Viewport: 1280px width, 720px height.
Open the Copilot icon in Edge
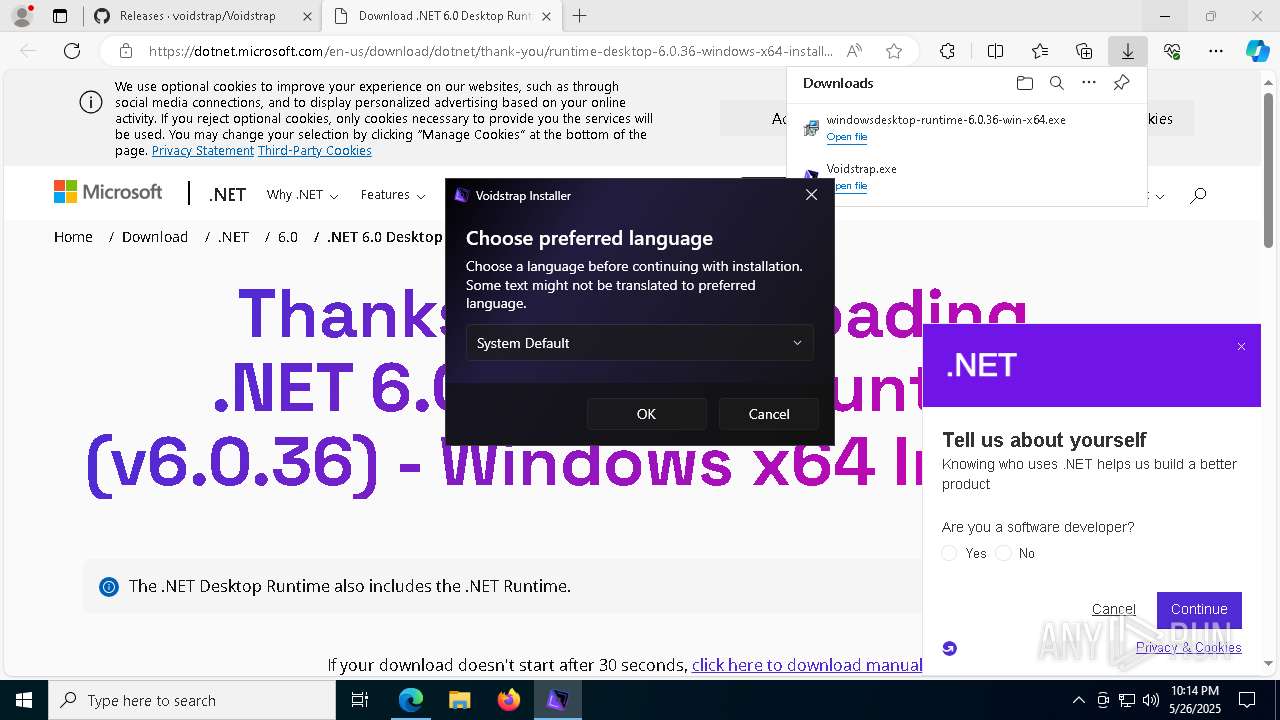click(x=1257, y=51)
